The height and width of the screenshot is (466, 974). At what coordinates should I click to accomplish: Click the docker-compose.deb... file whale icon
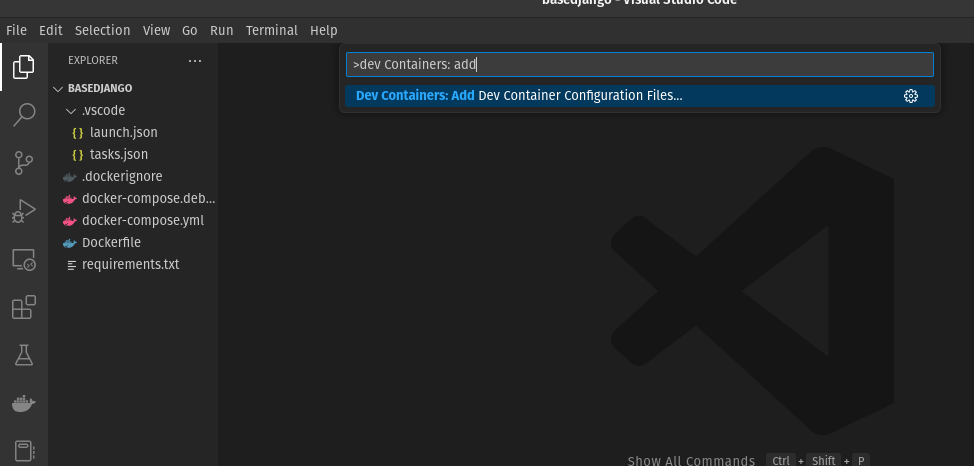pyautogui.click(x=70, y=199)
